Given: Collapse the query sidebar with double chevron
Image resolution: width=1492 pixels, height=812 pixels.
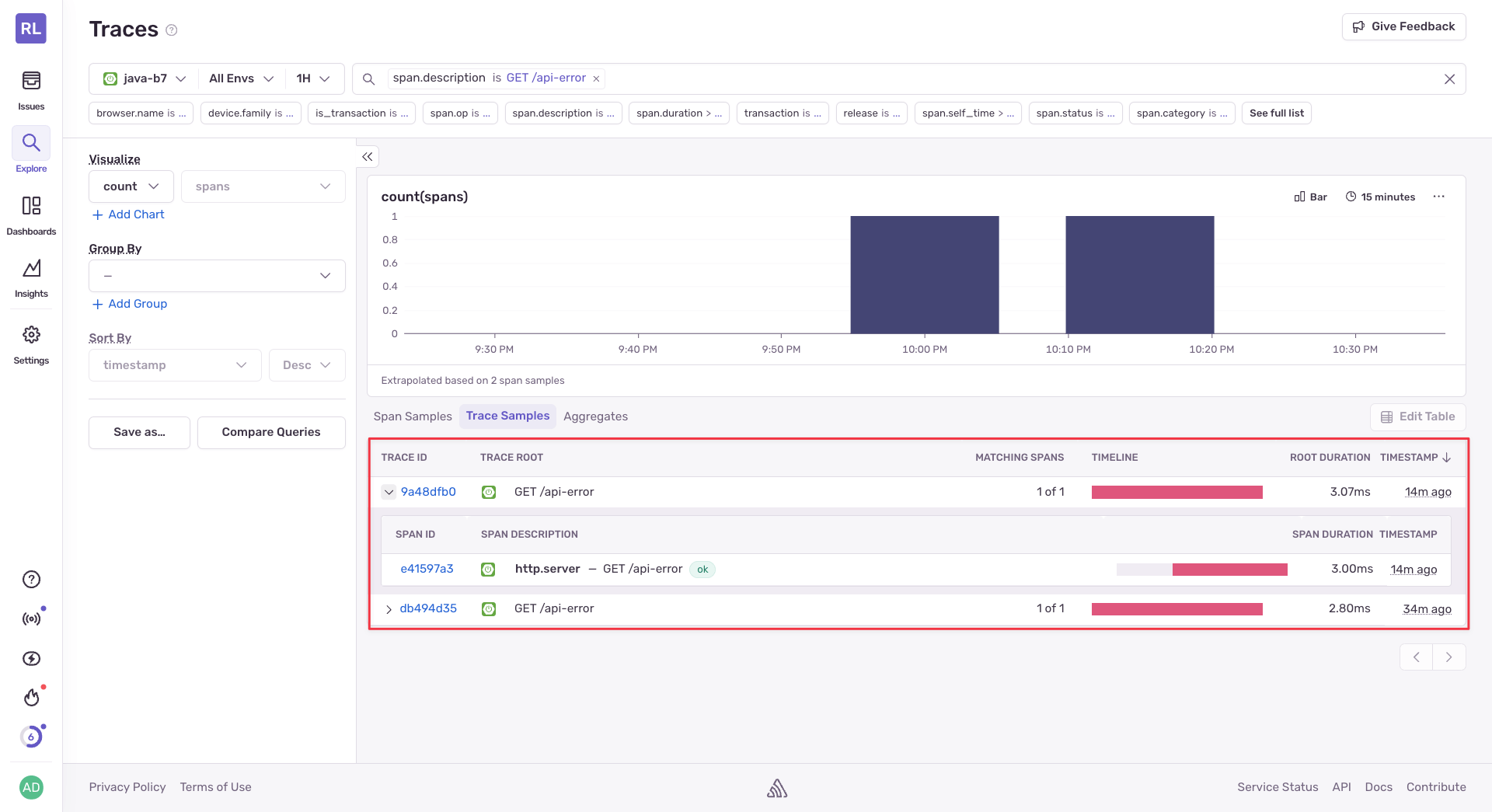Looking at the screenshot, I should [x=368, y=157].
